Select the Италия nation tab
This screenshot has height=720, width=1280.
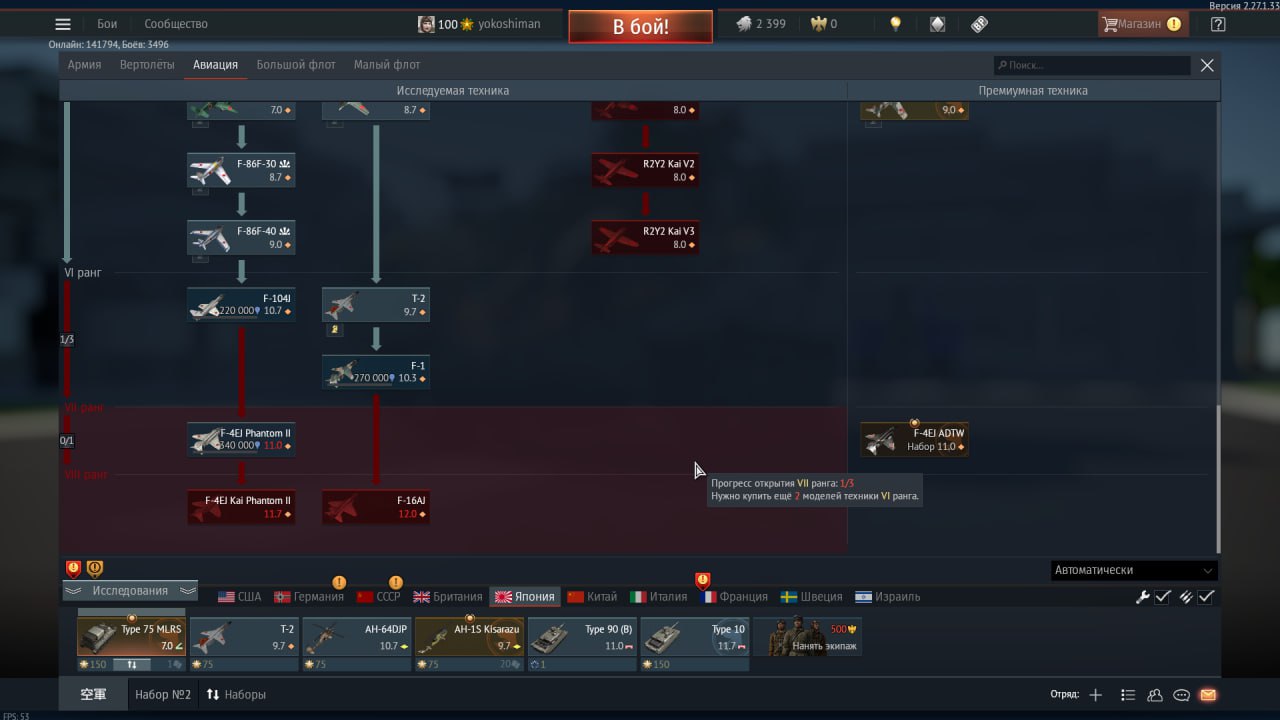tap(659, 597)
